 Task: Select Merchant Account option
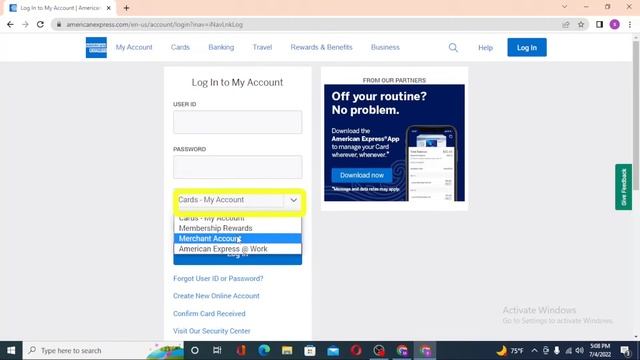[238, 238]
